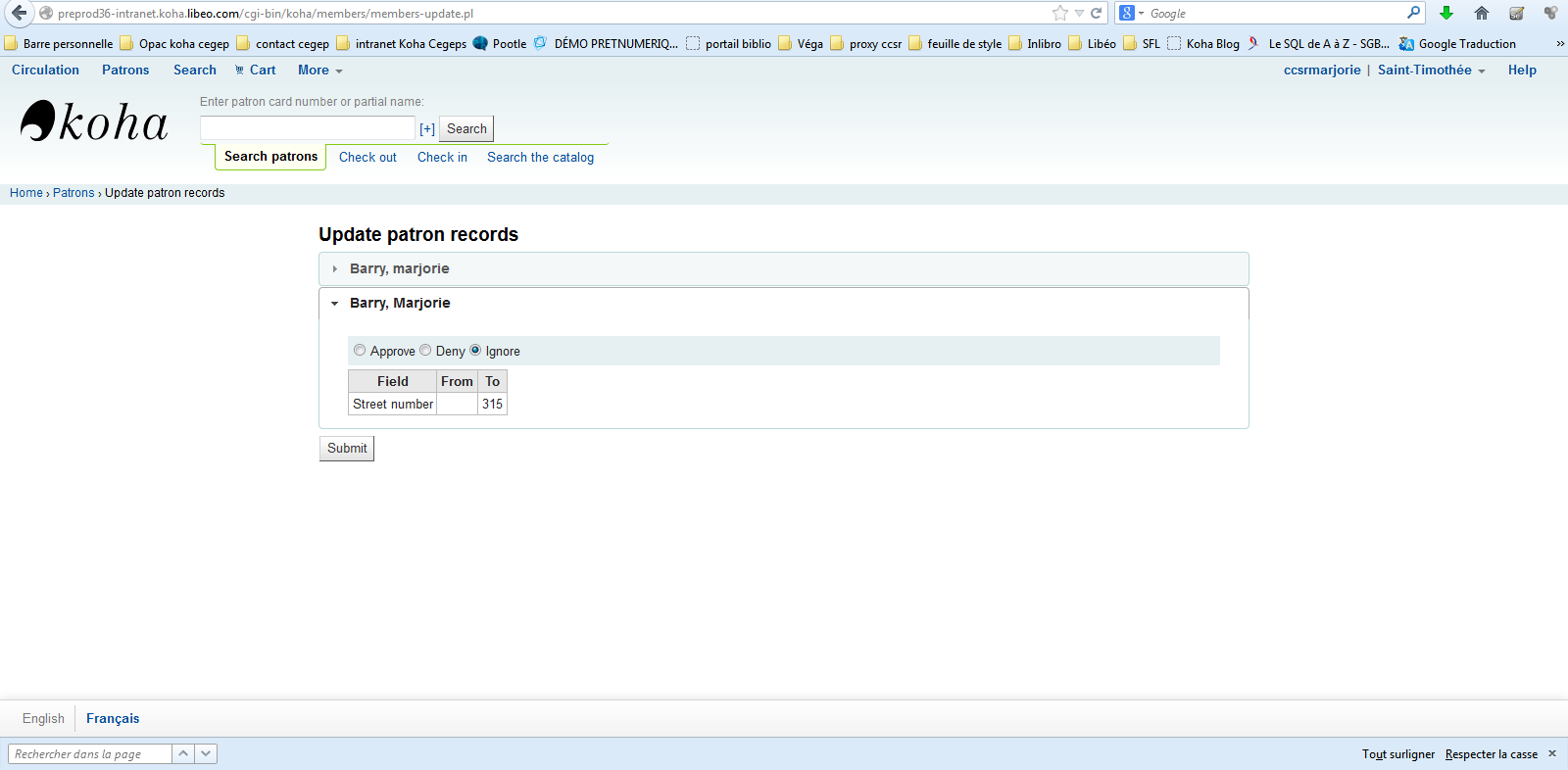This screenshot has height=770, width=1568.
Task: Select the Approve radio button
Action: [360, 351]
